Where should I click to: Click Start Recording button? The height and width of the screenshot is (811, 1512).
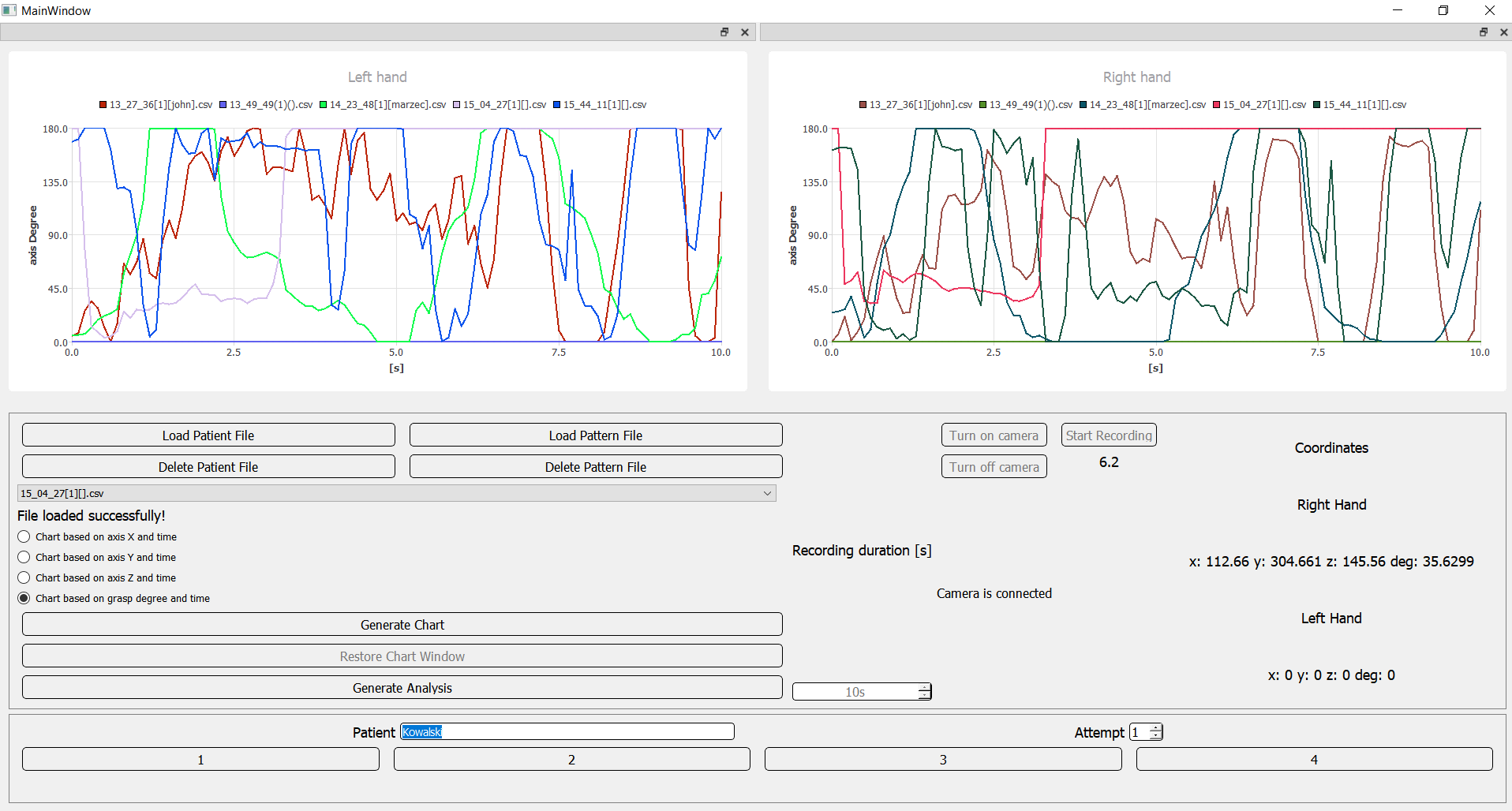coord(1109,435)
